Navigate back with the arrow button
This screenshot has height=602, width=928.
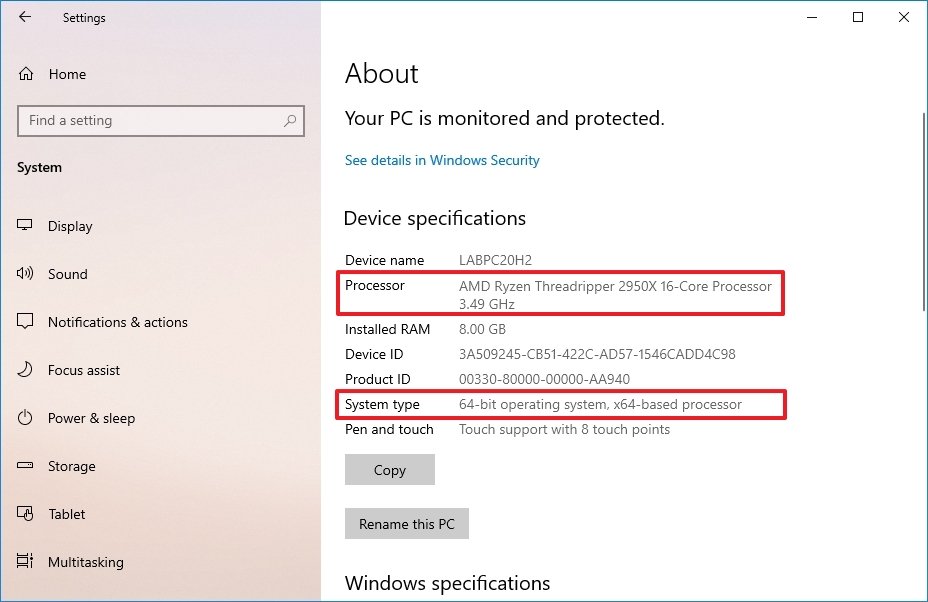(x=24, y=17)
